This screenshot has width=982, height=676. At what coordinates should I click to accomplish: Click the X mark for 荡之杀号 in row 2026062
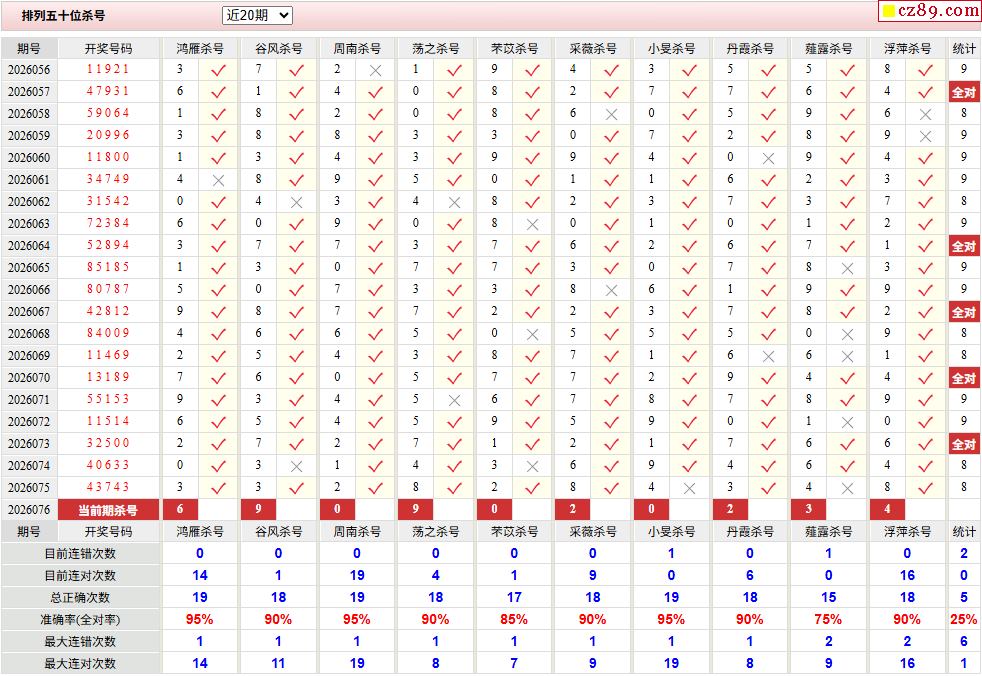click(454, 202)
